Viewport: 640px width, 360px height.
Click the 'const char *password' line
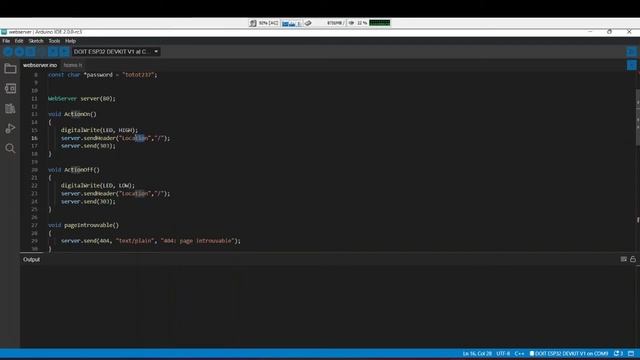(x=102, y=75)
